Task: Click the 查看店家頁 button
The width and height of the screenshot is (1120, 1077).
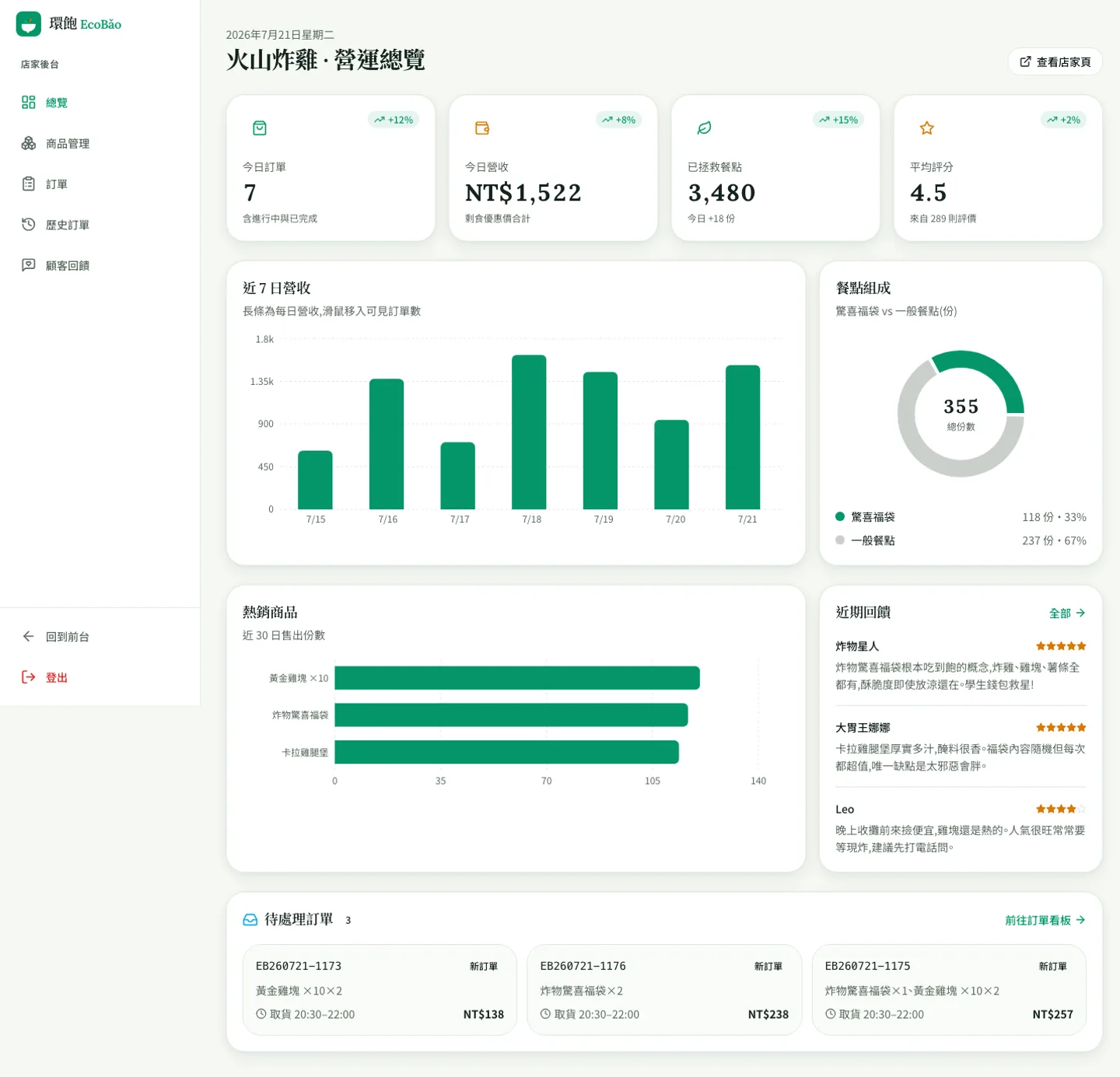Action: 1055,61
